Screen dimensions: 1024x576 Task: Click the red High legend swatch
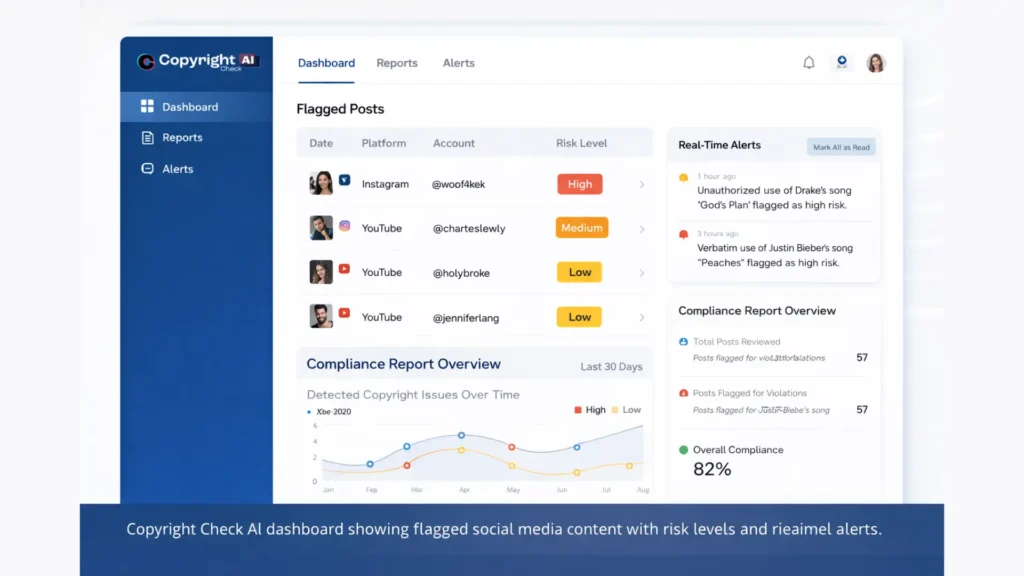pos(577,409)
